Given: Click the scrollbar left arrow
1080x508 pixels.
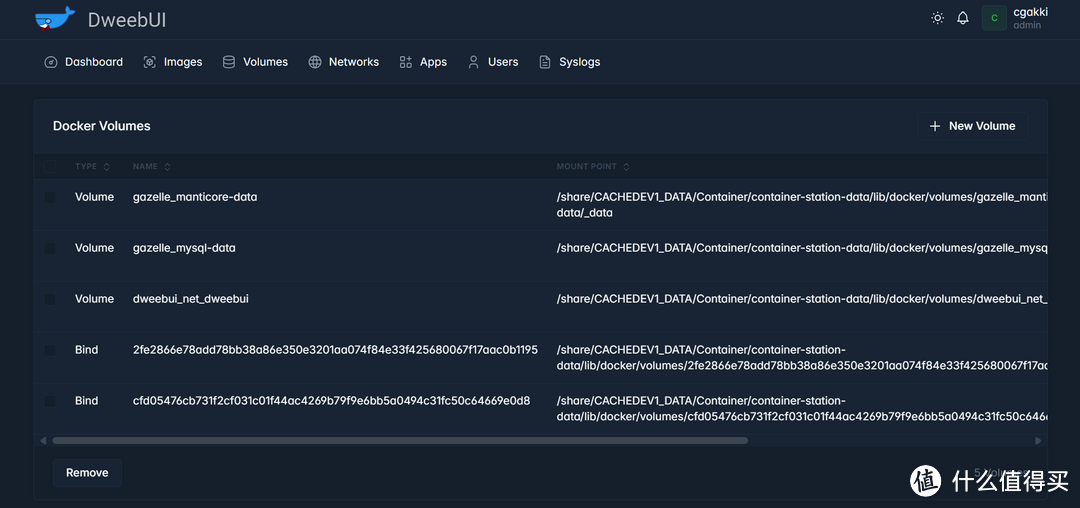Looking at the screenshot, I should point(43,441).
